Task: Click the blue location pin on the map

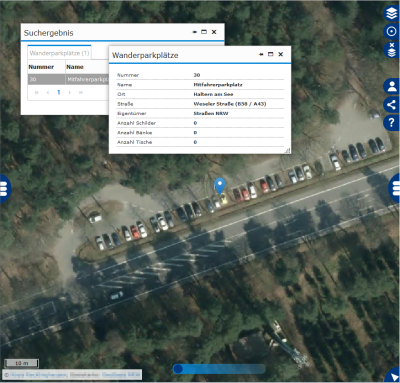Action: coord(220,186)
